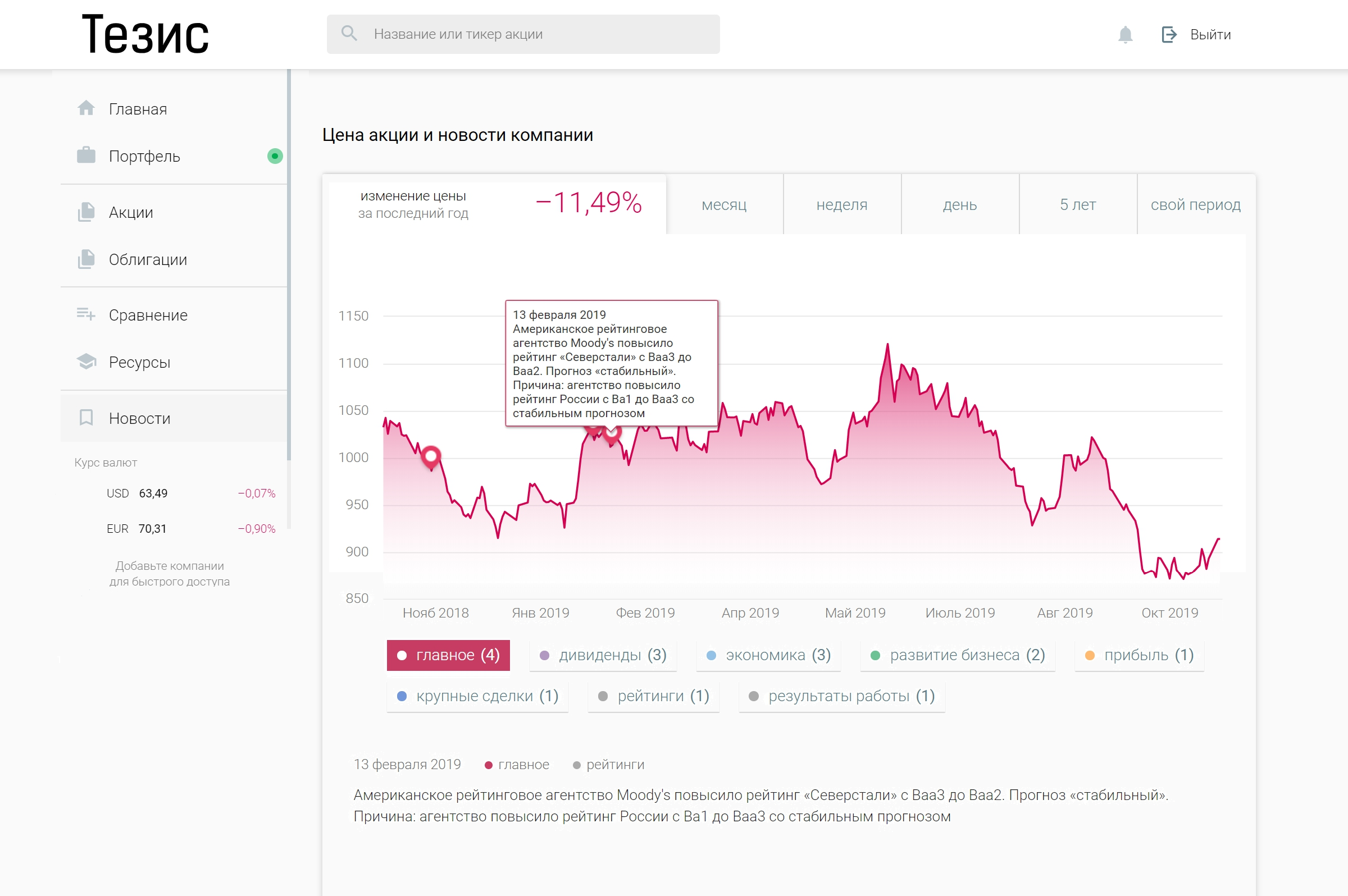Image resolution: width=1348 pixels, height=896 pixels.
Task: Click the Тезис logo
Action: [145, 34]
